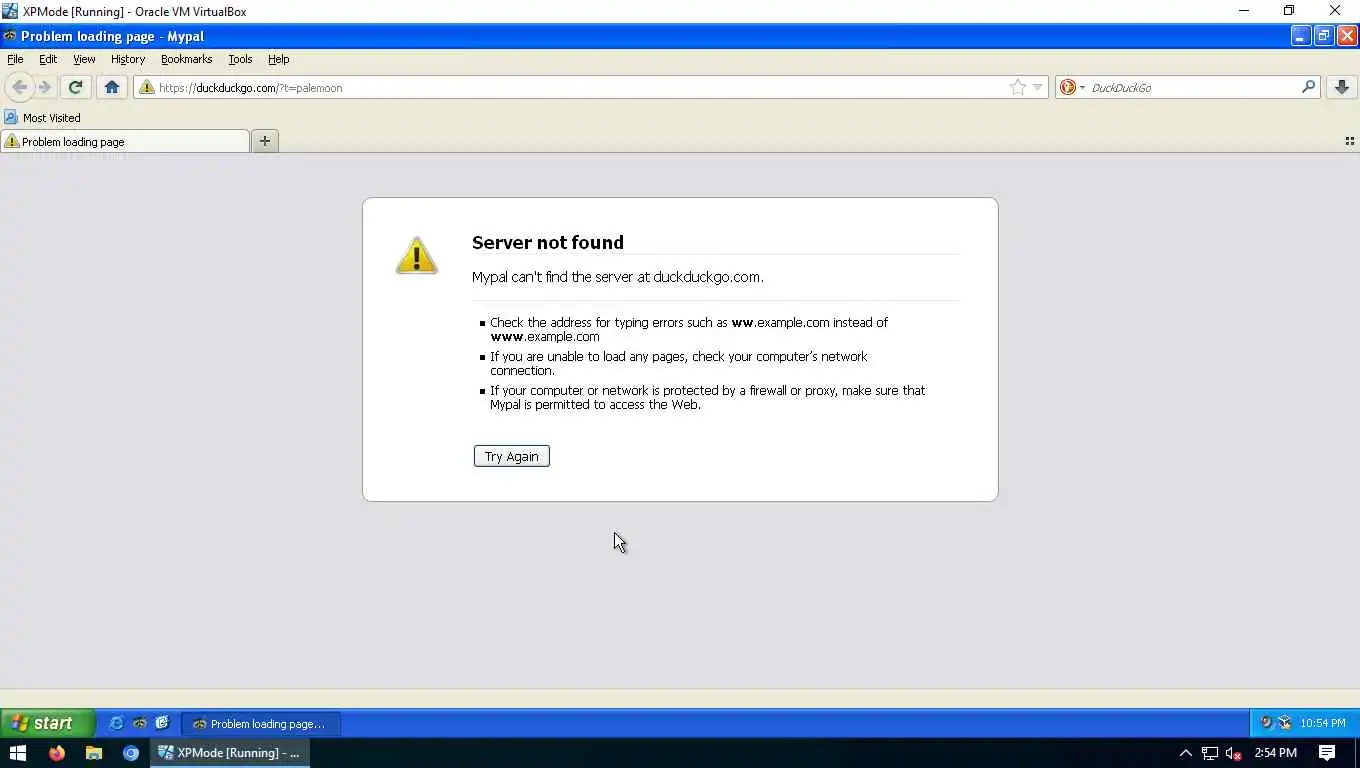Open the Help menu
1360x768 pixels.
(278, 59)
